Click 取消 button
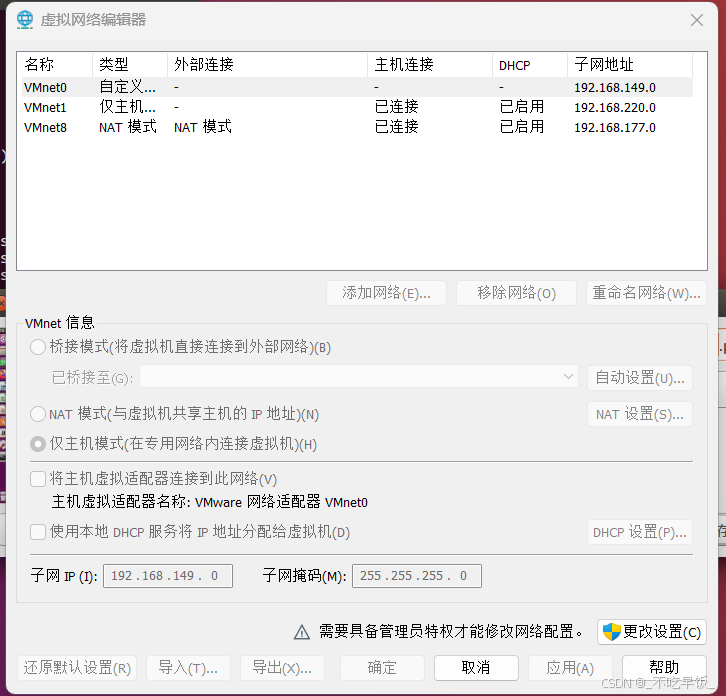The width and height of the screenshot is (726, 696). click(x=476, y=668)
